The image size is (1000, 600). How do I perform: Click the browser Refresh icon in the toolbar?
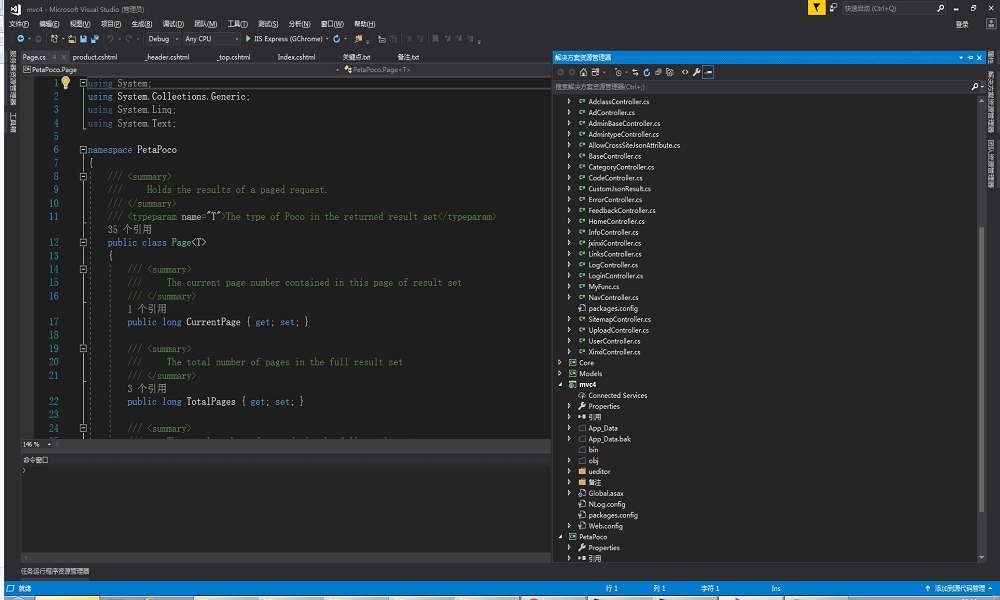click(337, 39)
